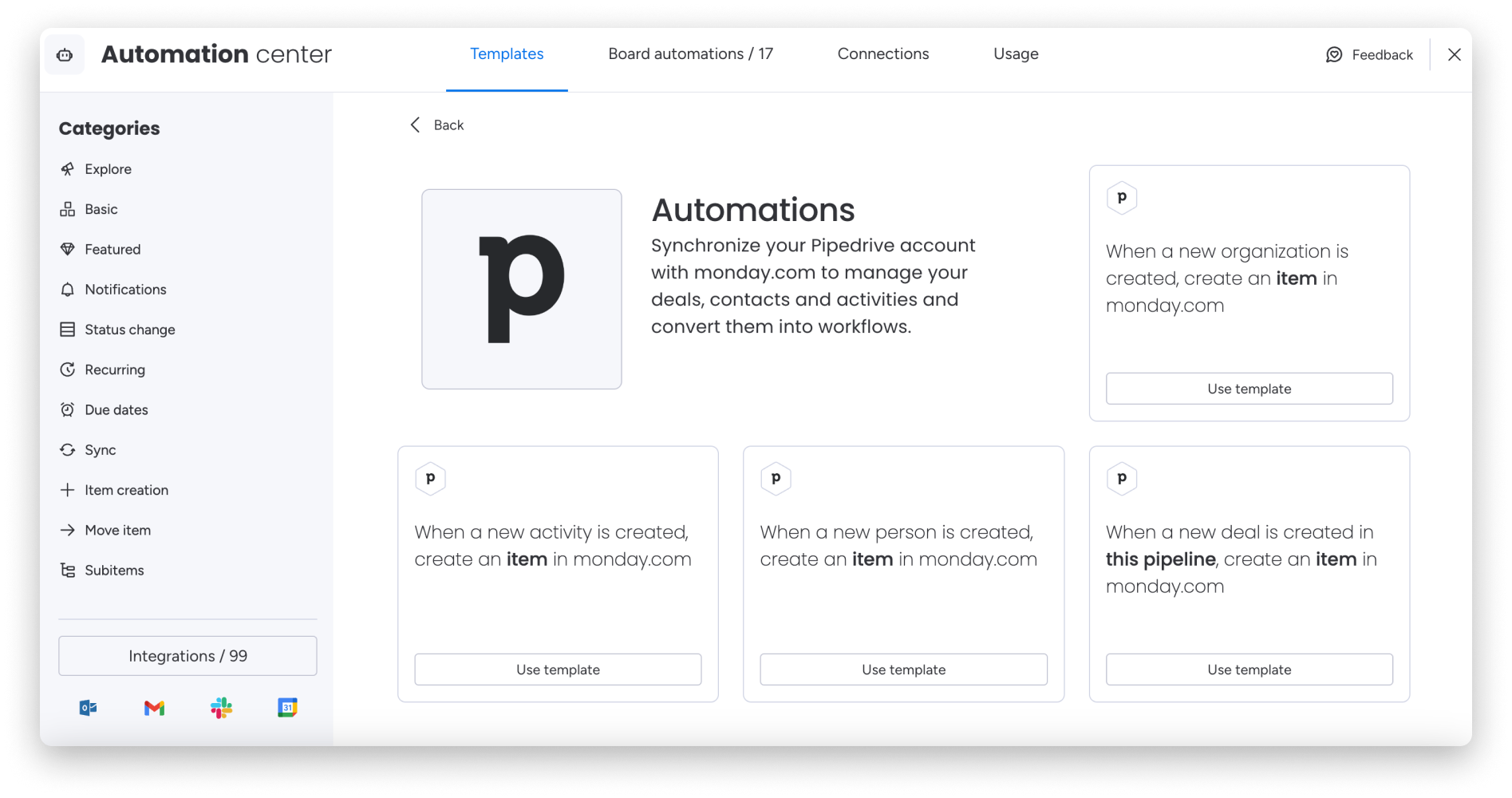This screenshot has height=798, width=1512.
Task: Click the Feedback speech bubble icon
Action: (x=1334, y=54)
